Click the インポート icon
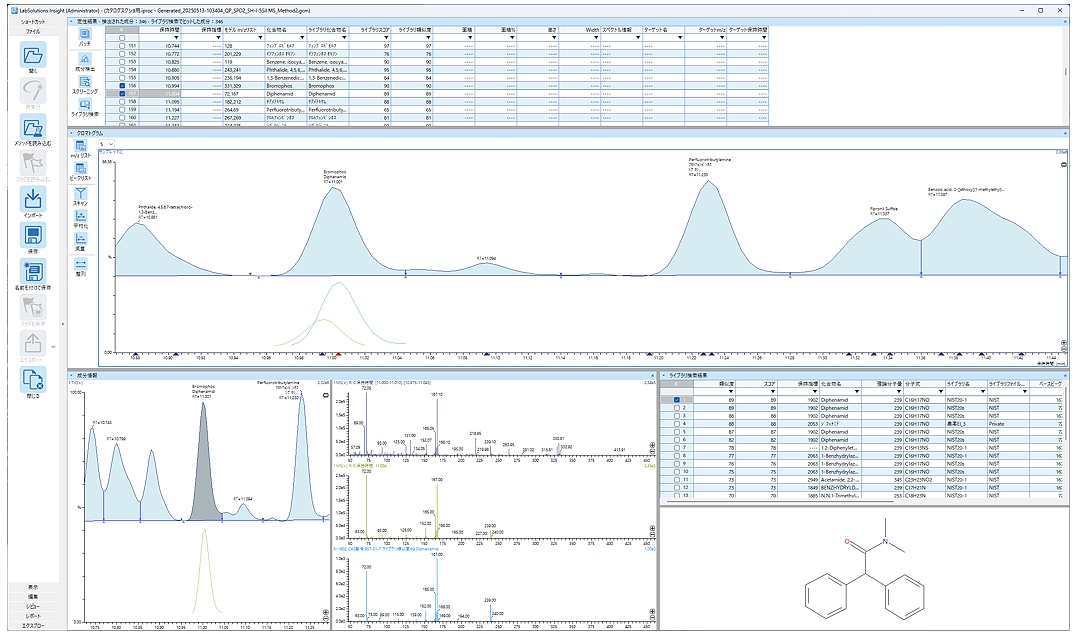The height and width of the screenshot is (634, 1075). 33,197
